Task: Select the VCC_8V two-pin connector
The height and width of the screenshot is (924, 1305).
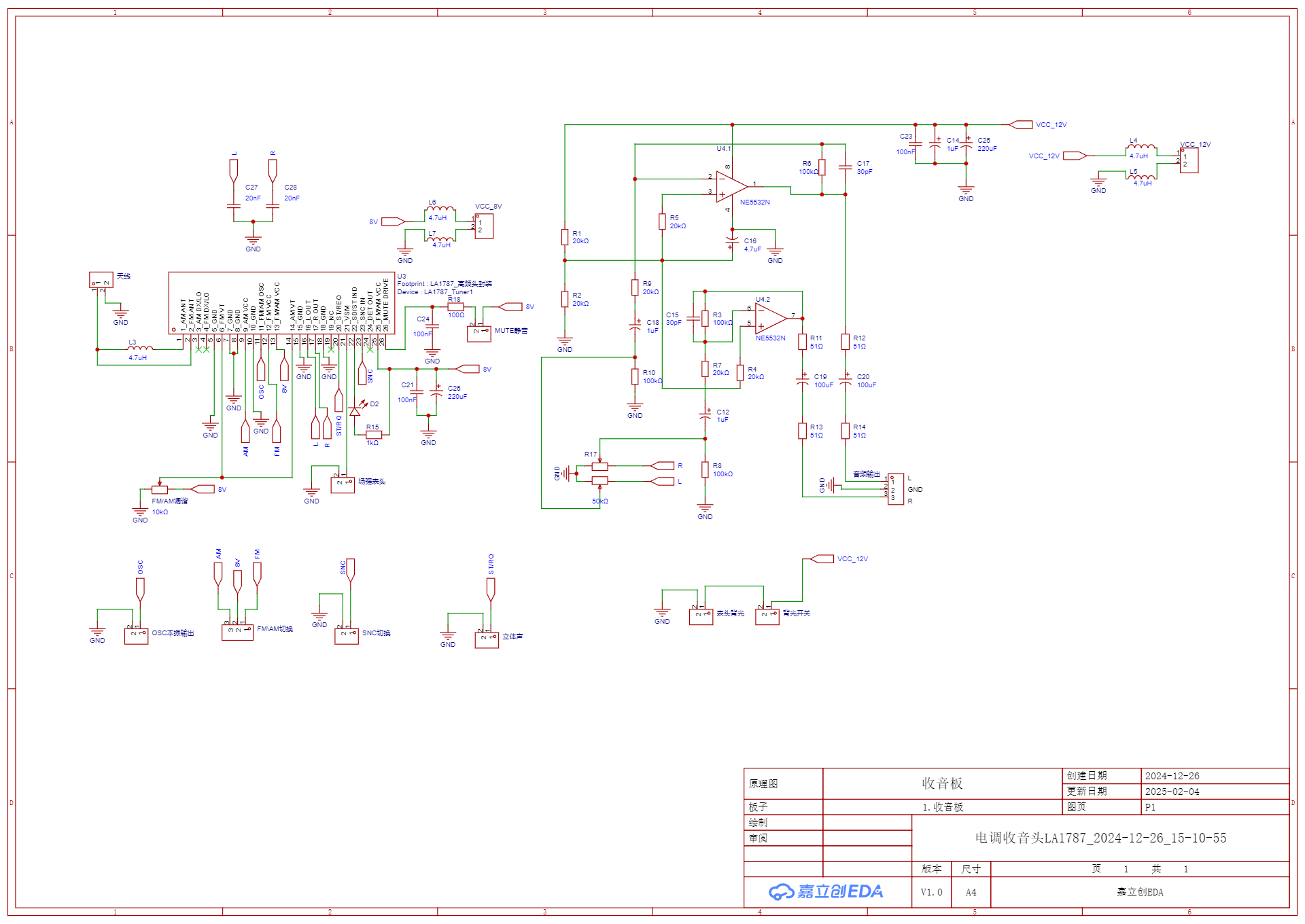Action: [x=484, y=226]
